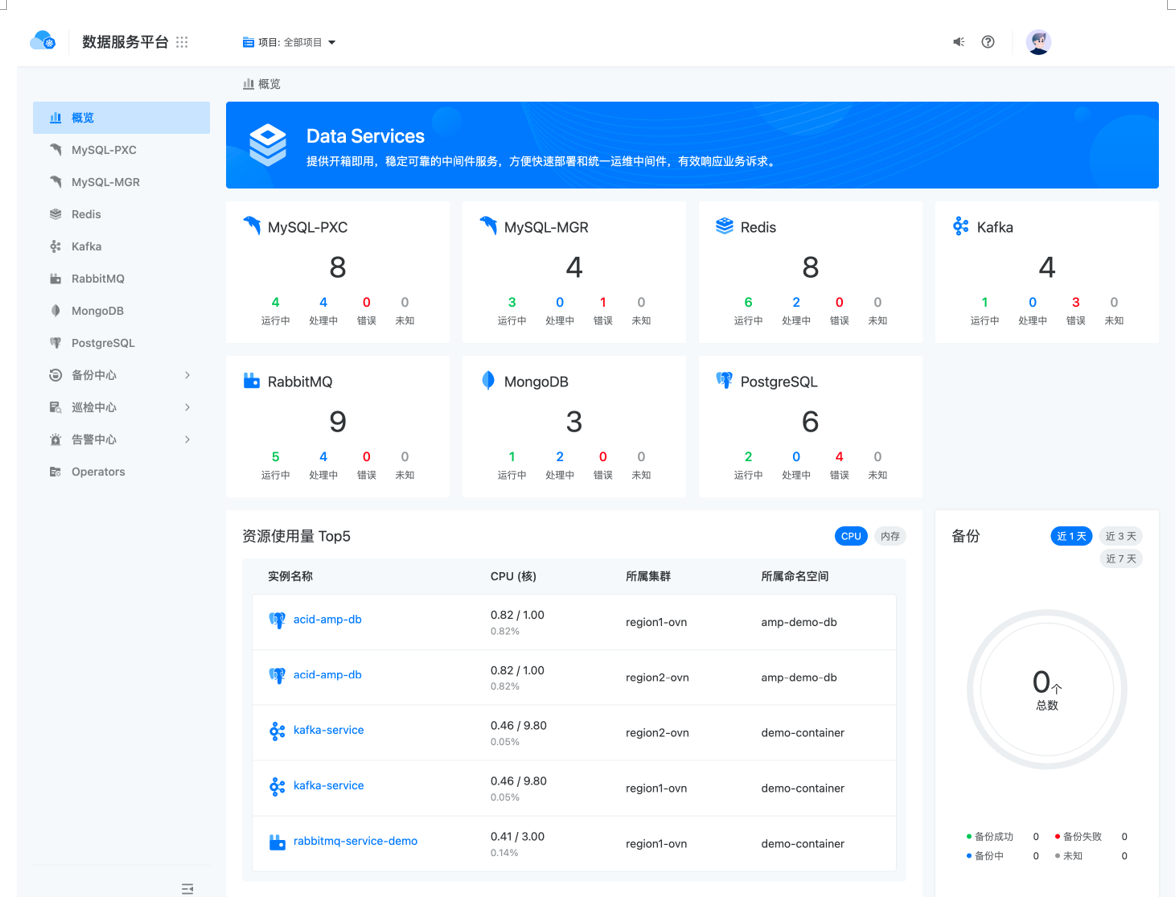Click the Redis stack icon in the Redis card

pos(724,226)
